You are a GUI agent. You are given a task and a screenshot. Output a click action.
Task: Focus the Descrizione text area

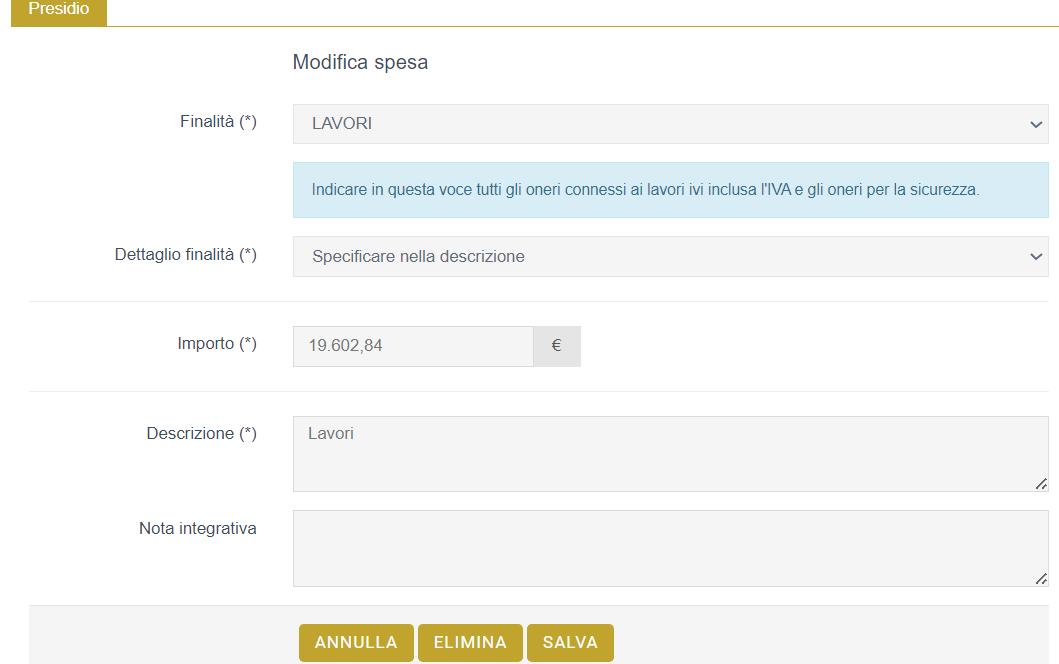pos(671,454)
